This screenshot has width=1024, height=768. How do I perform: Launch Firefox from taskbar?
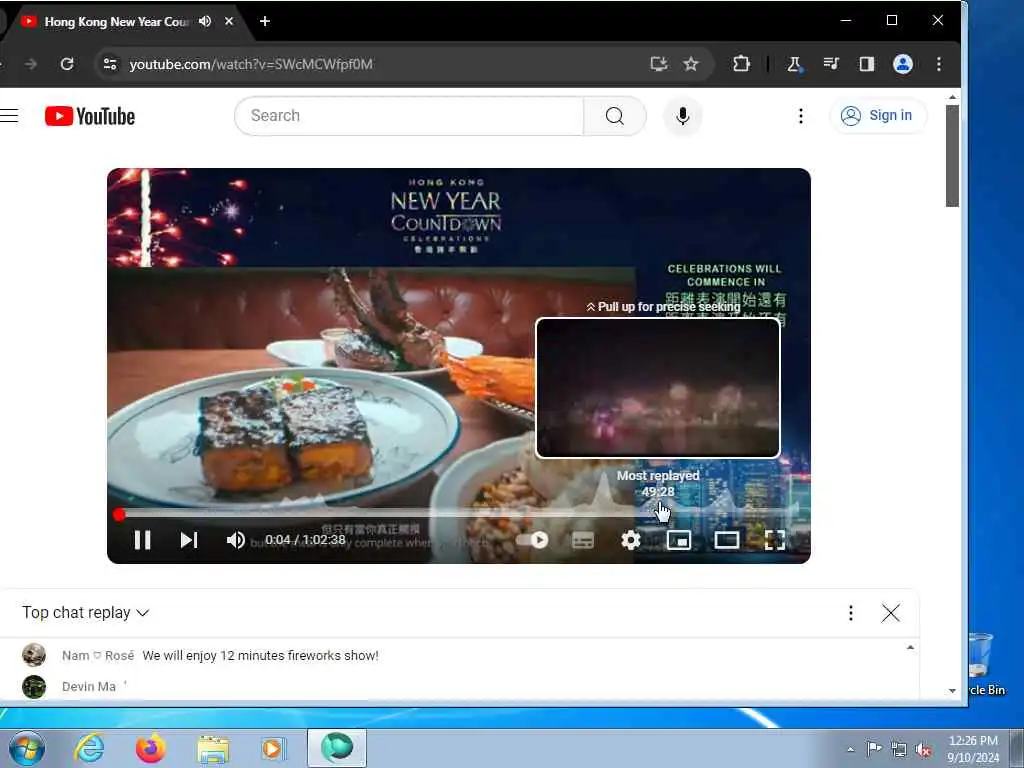151,748
